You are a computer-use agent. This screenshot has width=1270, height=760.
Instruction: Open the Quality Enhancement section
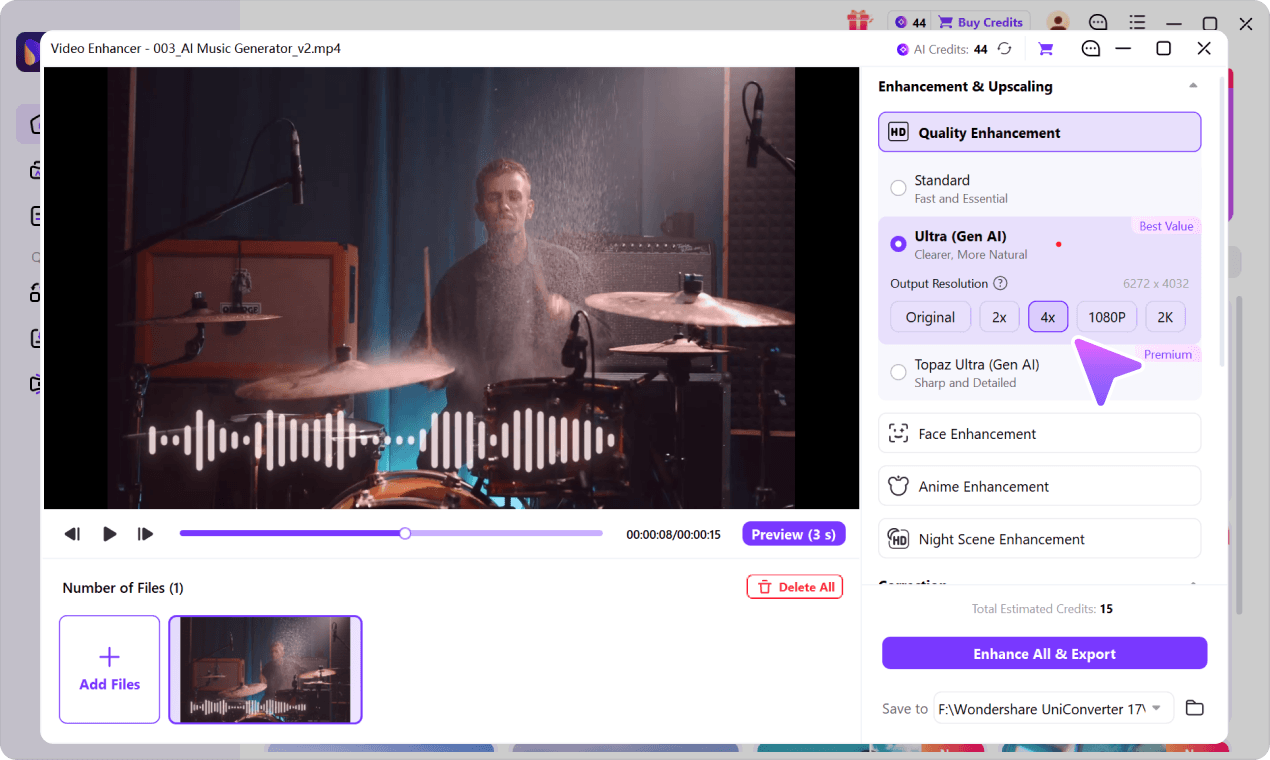1039,132
